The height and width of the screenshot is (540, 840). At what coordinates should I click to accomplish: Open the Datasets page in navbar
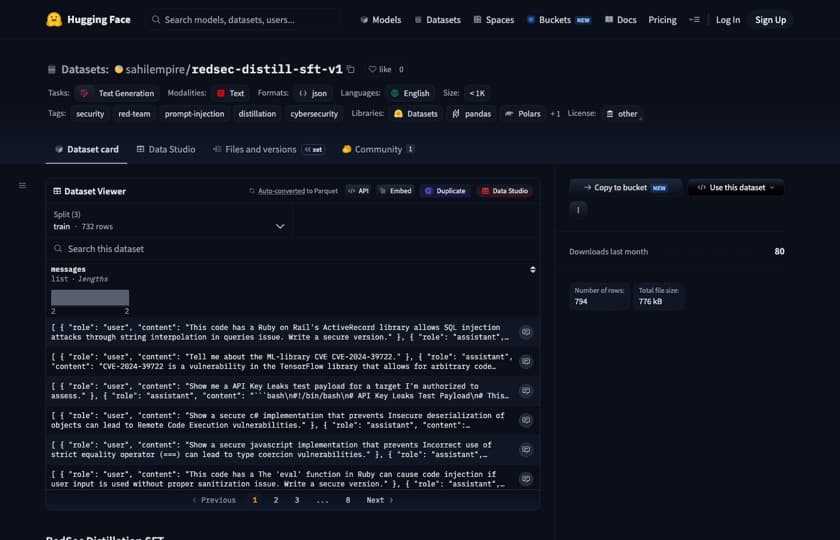438,20
